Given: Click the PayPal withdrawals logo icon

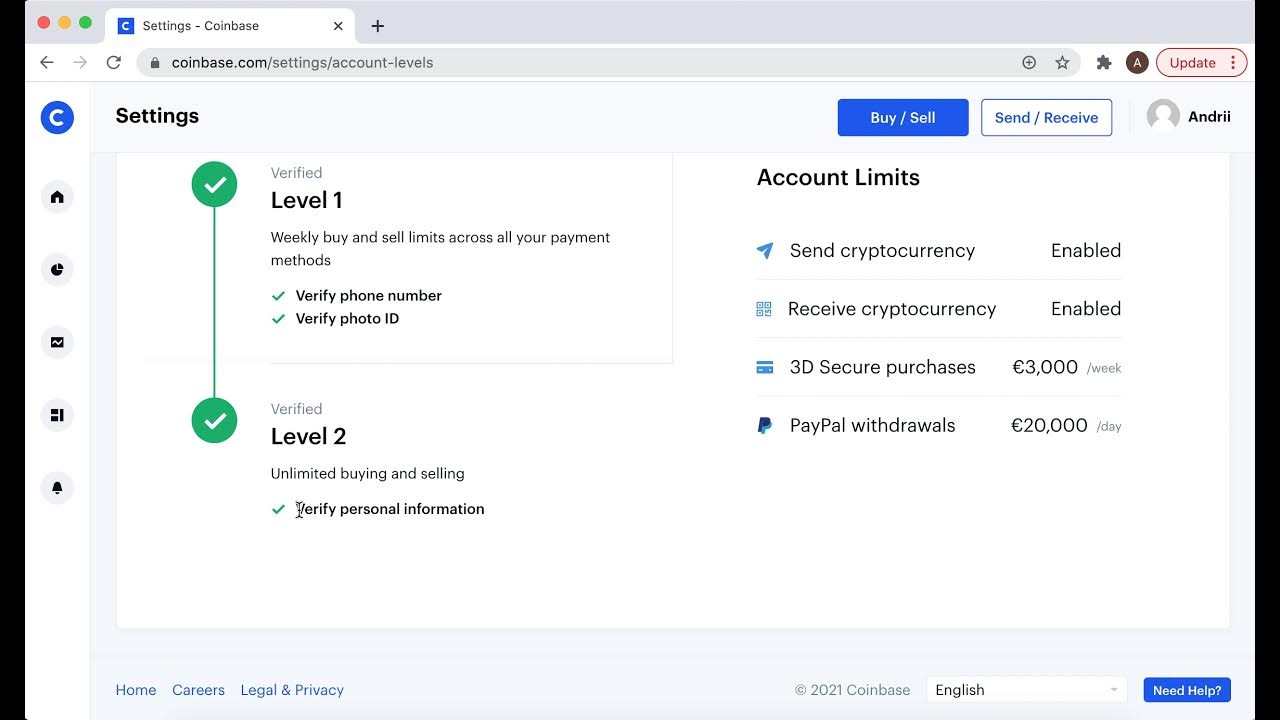Looking at the screenshot, I should [764, 425].
